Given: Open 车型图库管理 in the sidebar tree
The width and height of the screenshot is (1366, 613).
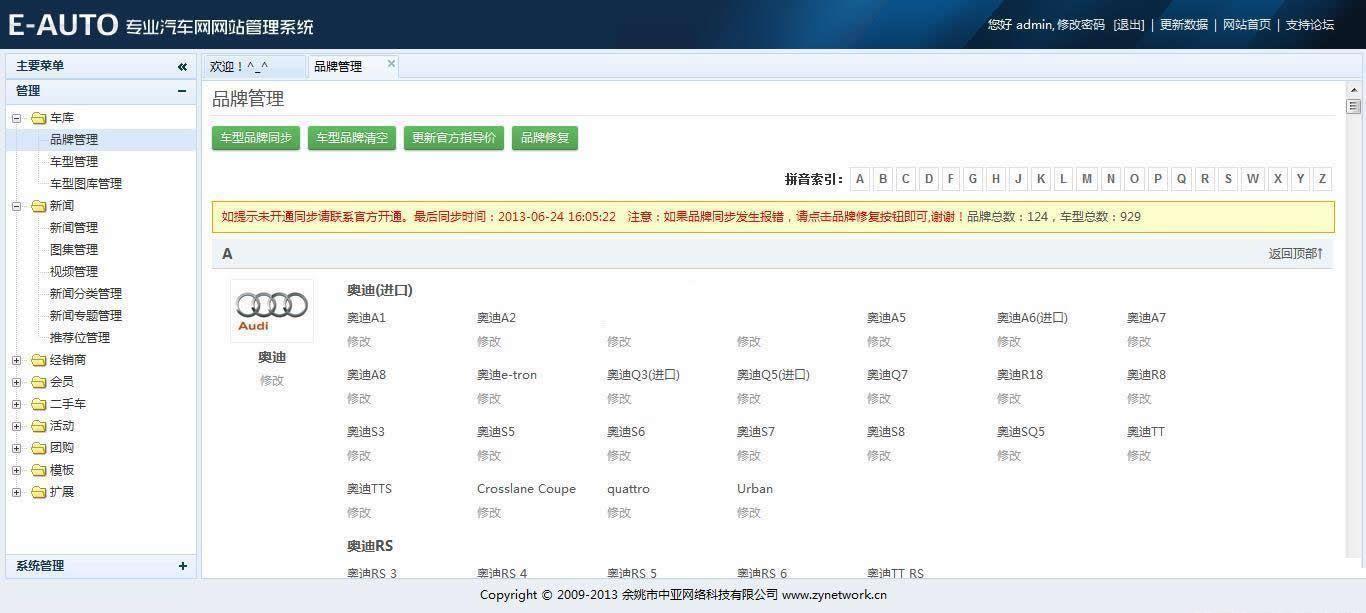Looking at the screenshot, I should (x=86, y=184).
